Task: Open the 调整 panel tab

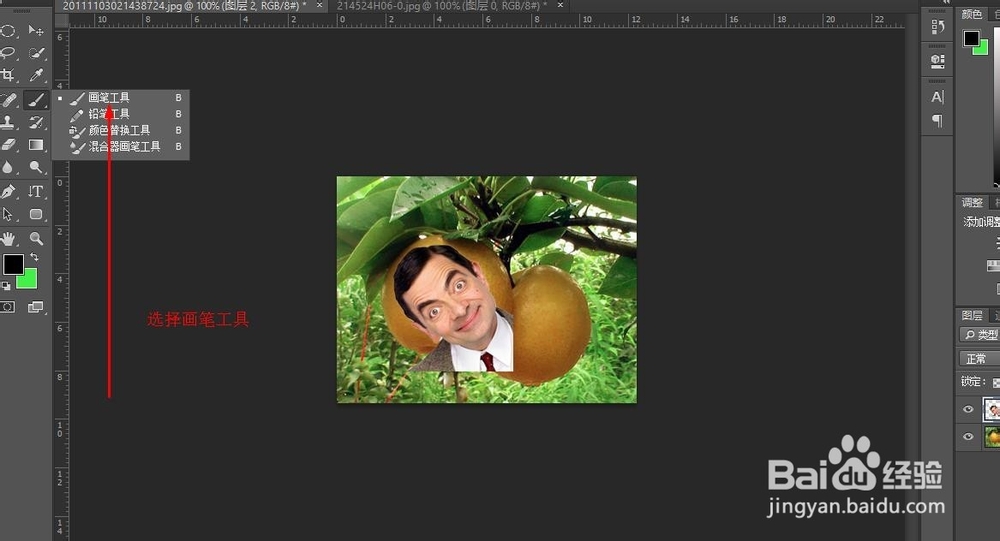Action: pyautogui.click(x=972, y=202)
